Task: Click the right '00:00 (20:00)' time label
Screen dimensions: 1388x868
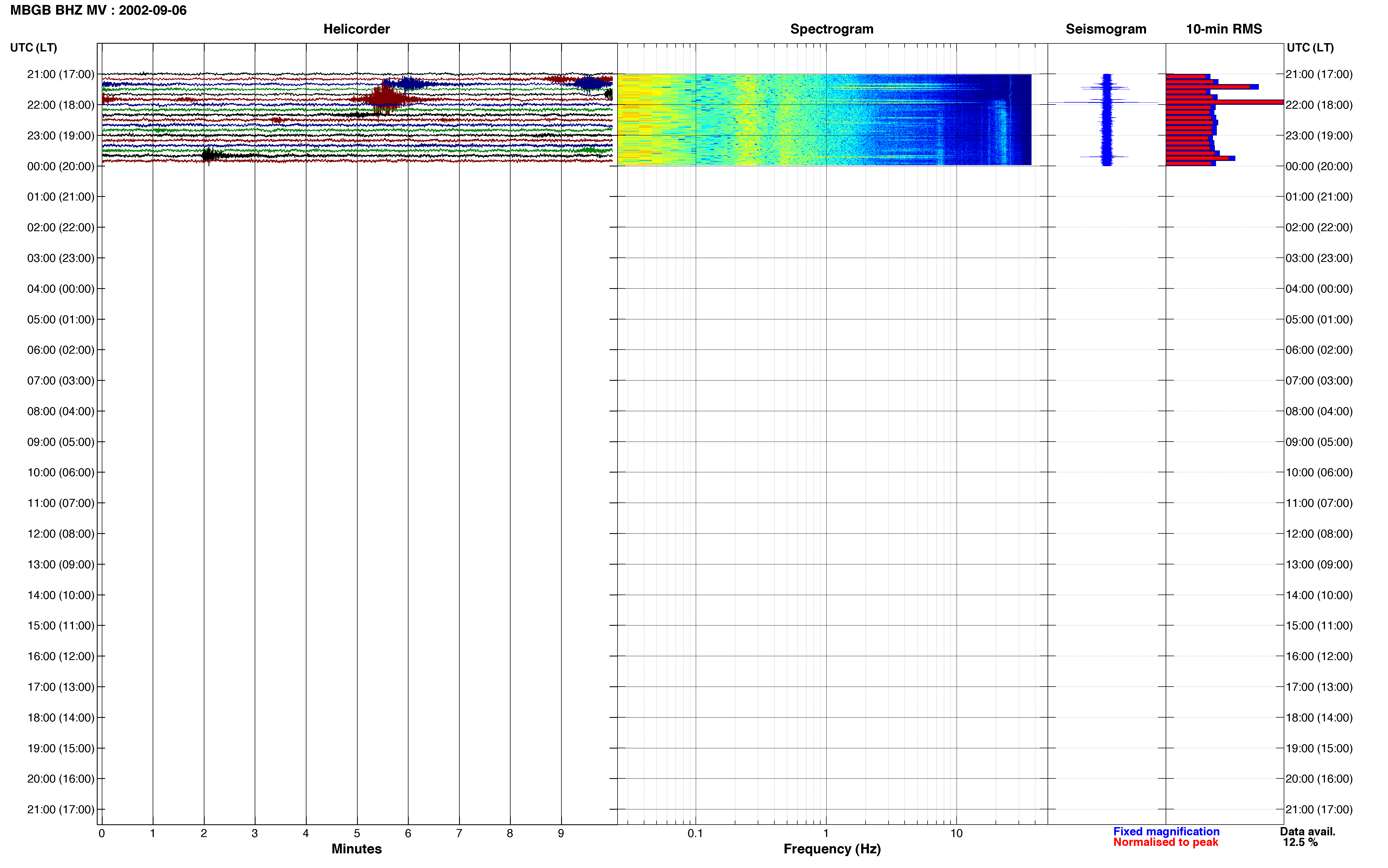Action: coord(1319,166)
